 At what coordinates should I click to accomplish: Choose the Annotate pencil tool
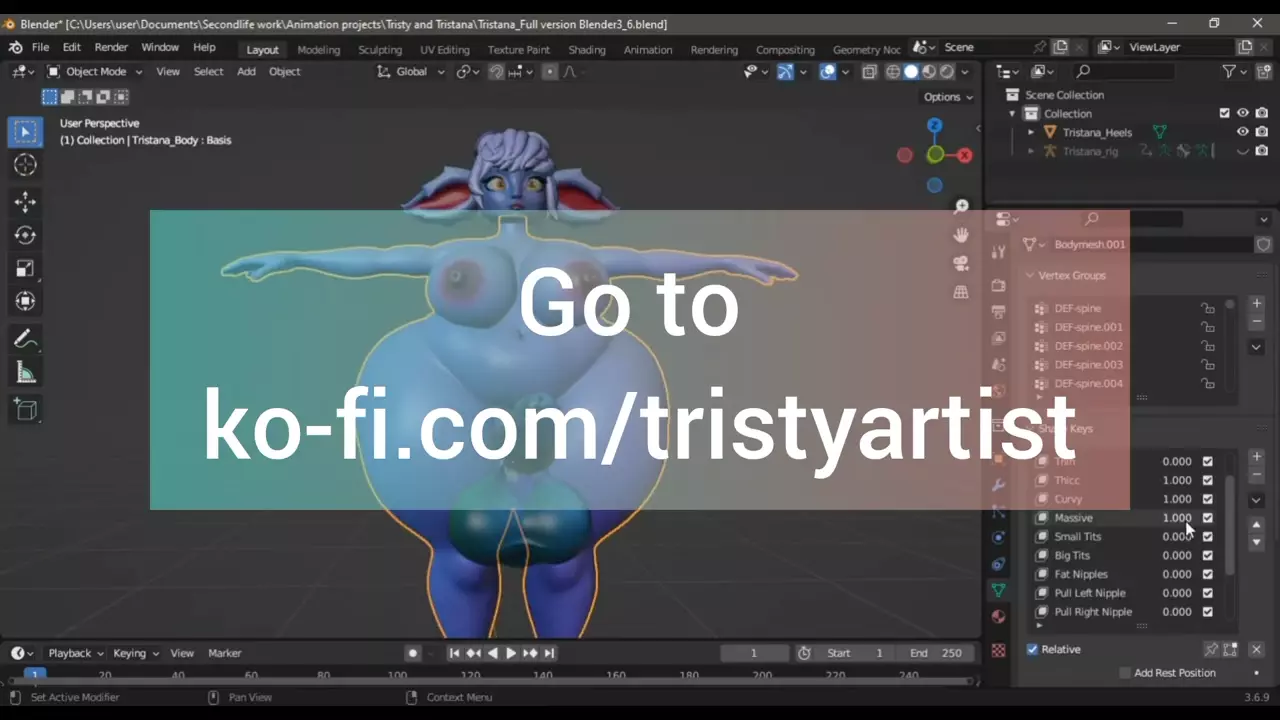(25, 339)
